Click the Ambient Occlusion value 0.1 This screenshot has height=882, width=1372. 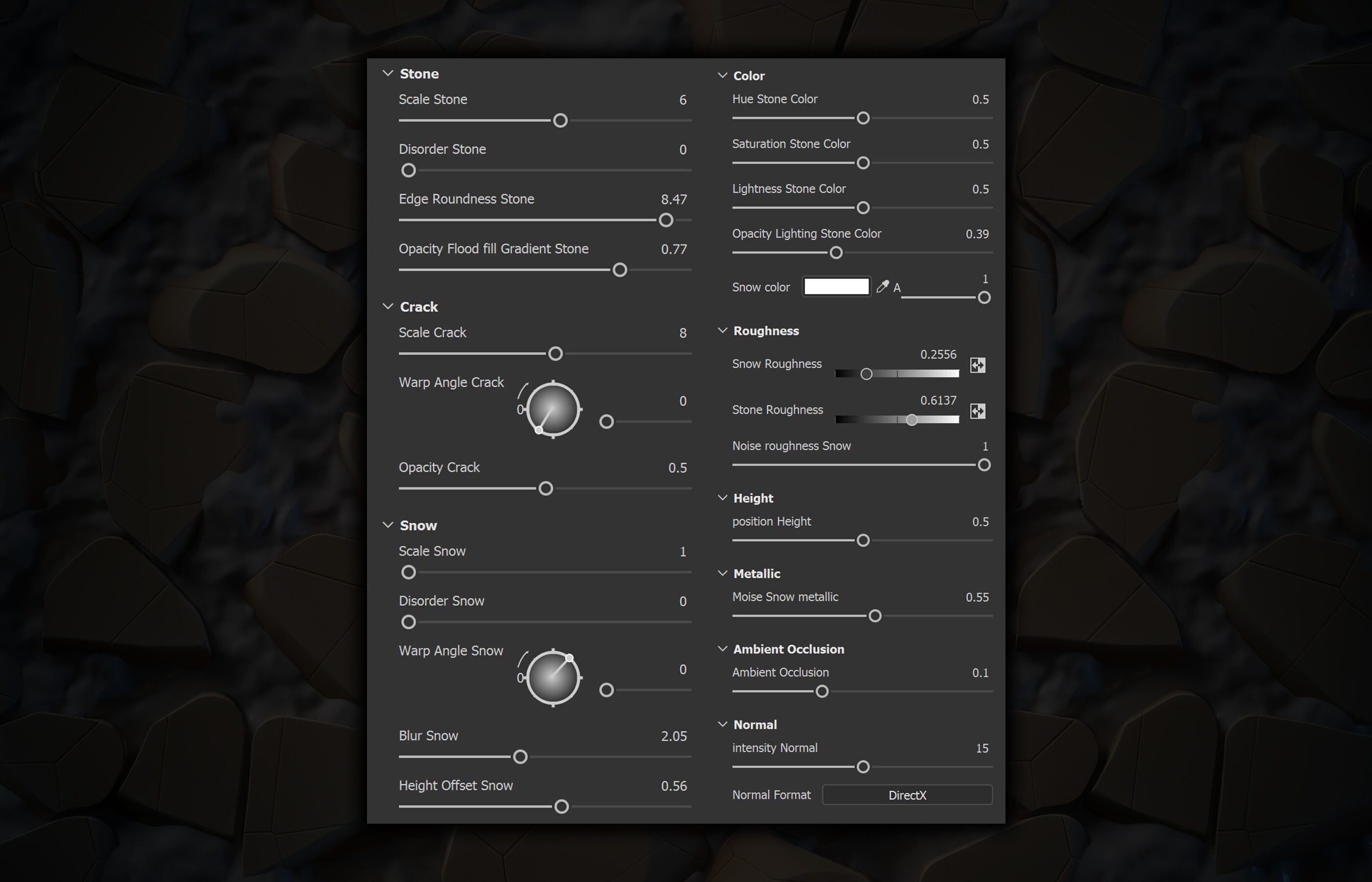pos(980,673)
